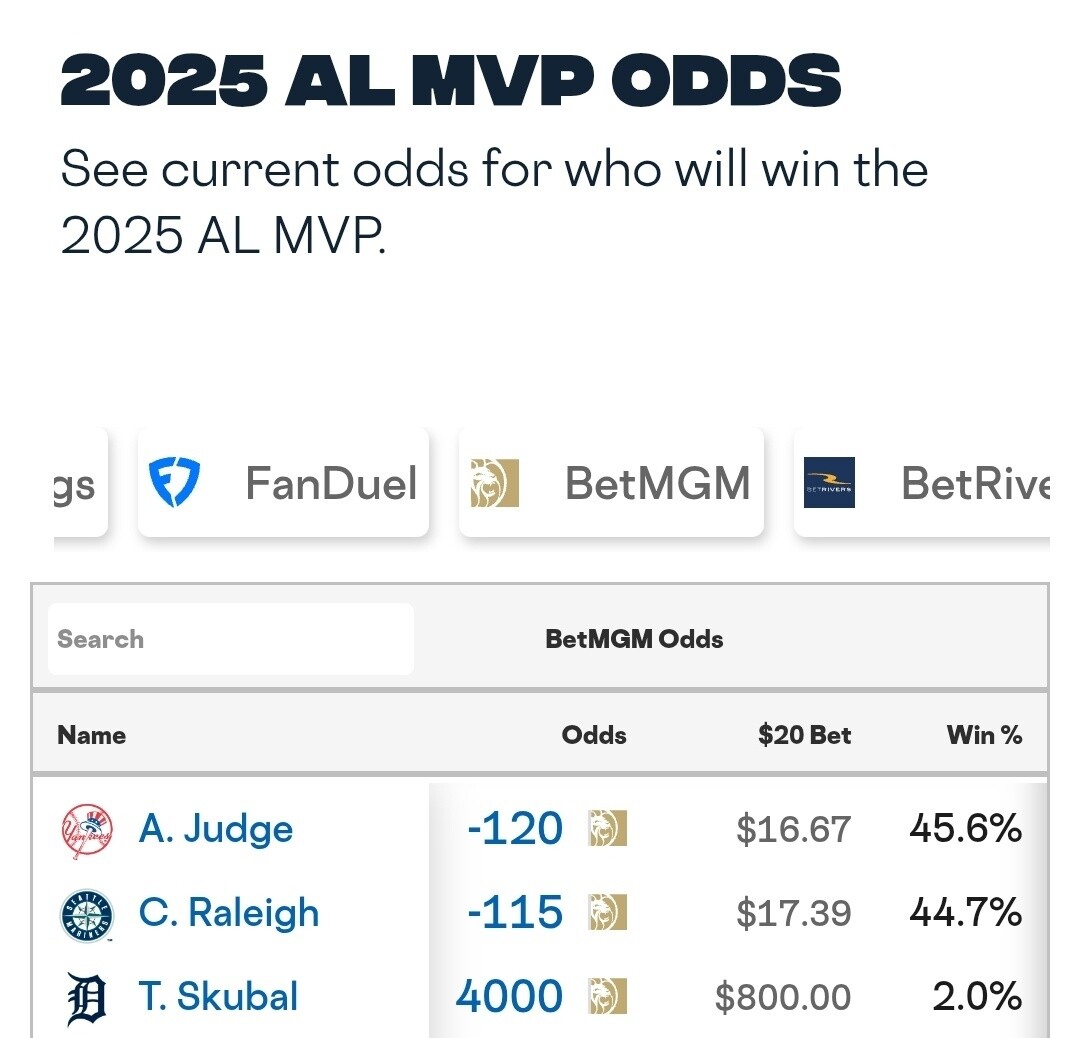
Task: Focus the Search input field
Action: pyautogui.click(x=231, y=639)
